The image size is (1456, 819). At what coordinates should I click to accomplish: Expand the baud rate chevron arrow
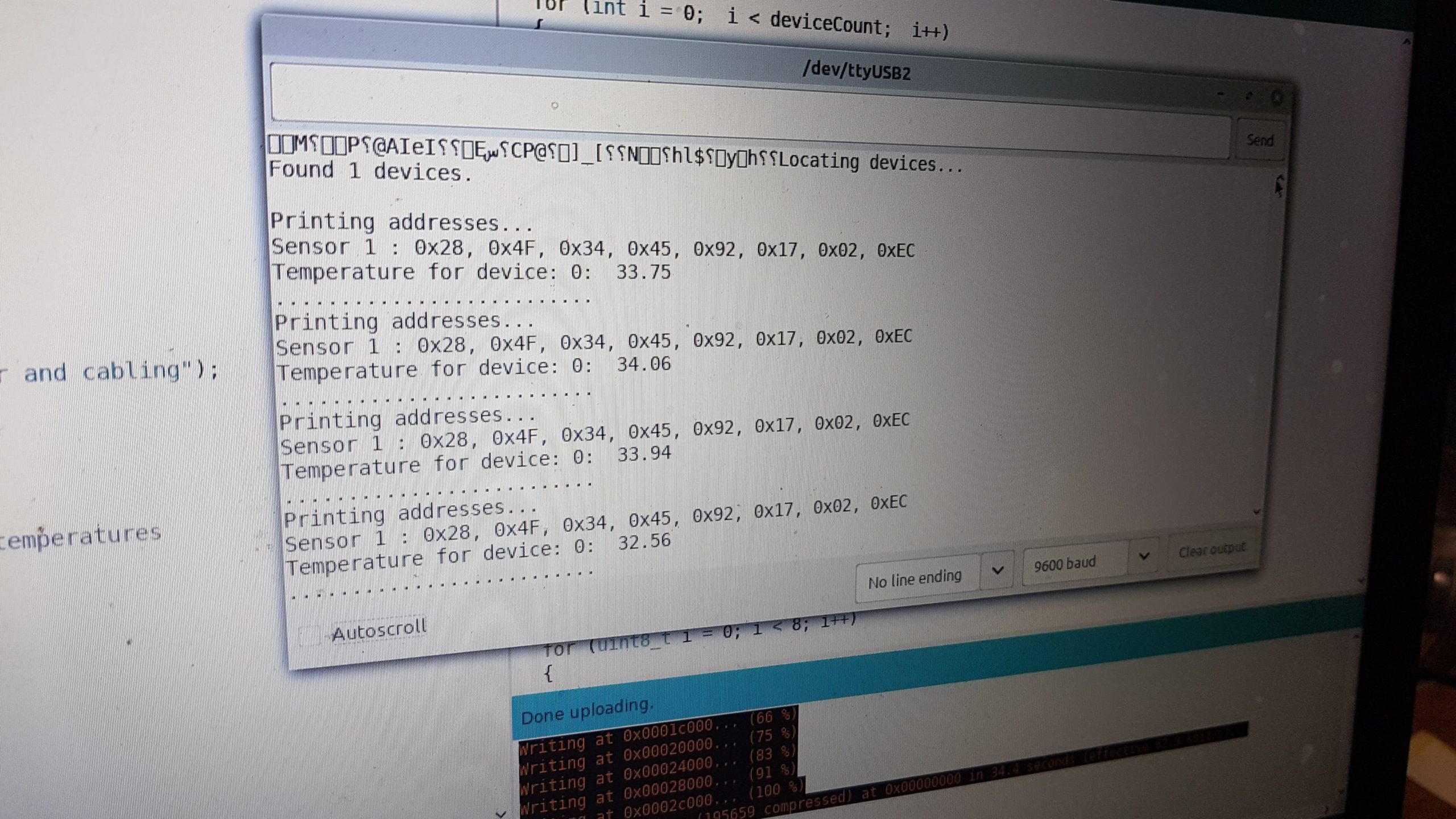[1144, 555]
